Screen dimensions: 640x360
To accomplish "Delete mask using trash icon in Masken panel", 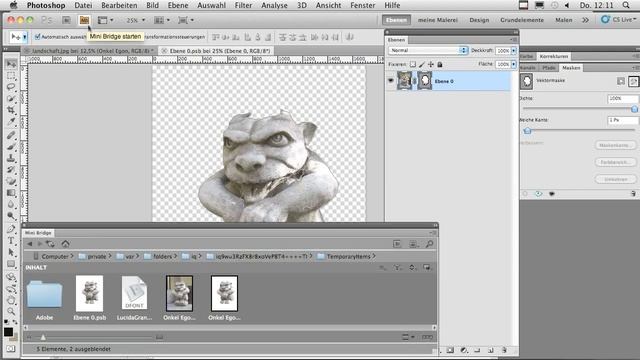I will pos(633,194).
